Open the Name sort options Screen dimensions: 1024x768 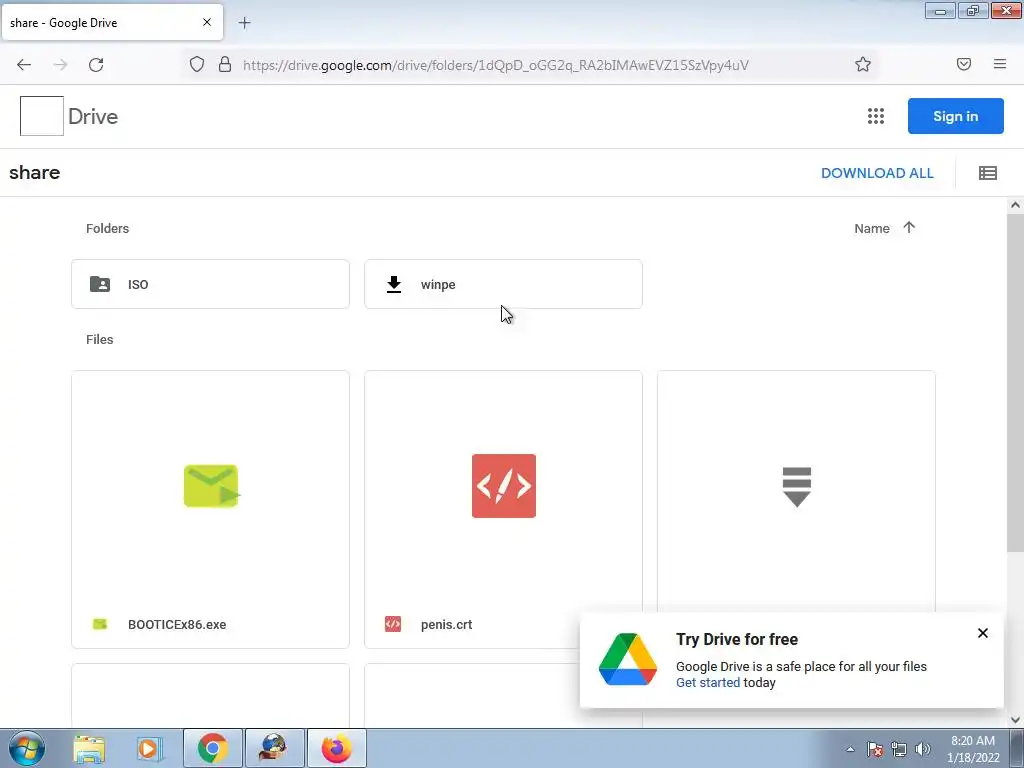click(x=872, y=229)
